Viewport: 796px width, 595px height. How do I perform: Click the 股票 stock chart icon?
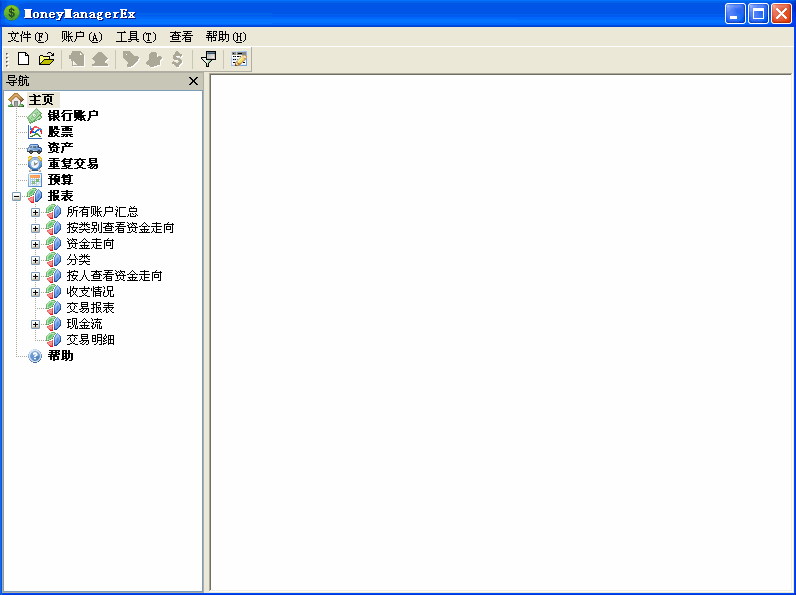pos(35,132)
